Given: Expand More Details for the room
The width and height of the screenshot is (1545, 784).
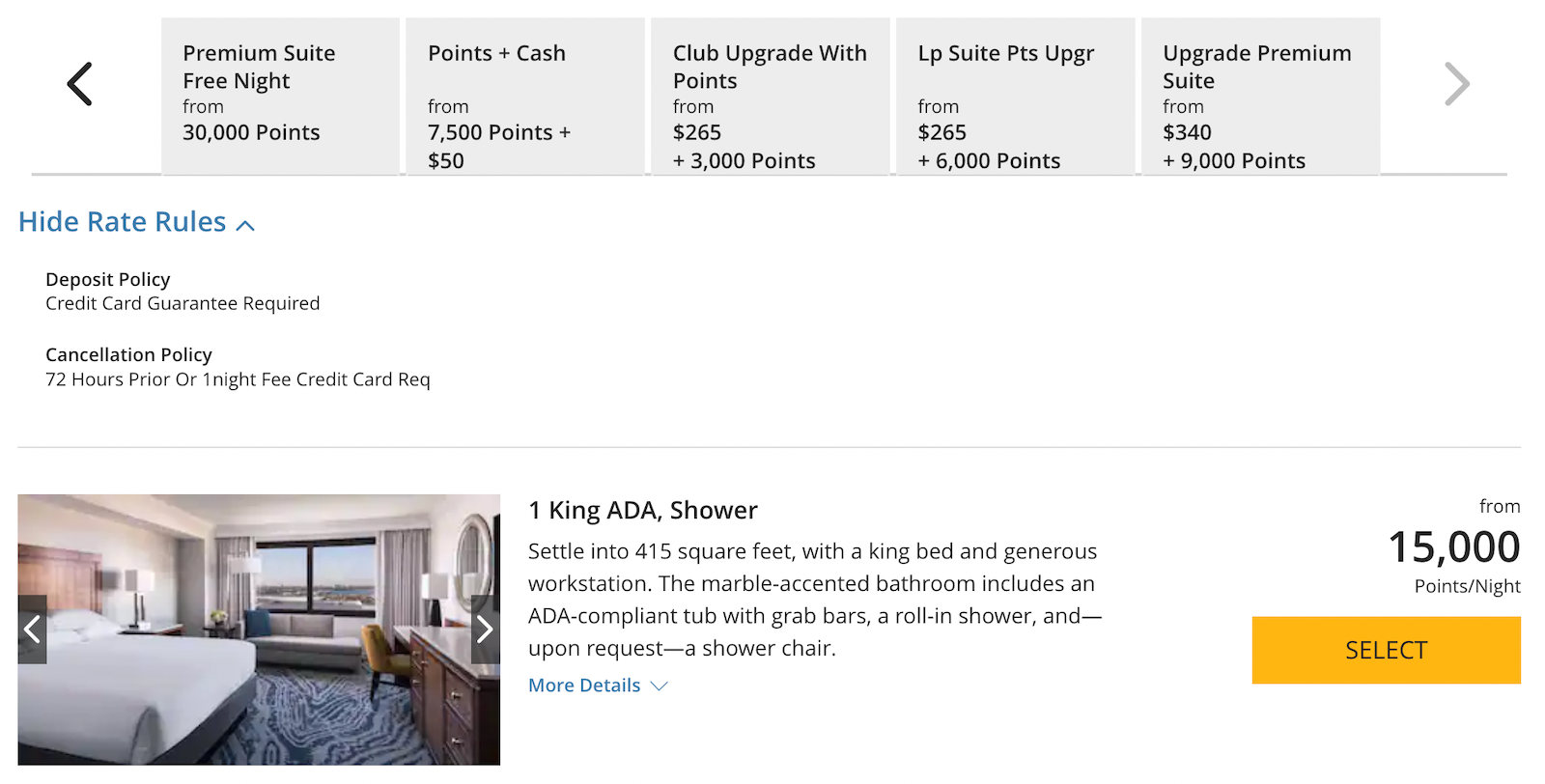Looking at the screenshot, I should (x=584, y=686).
